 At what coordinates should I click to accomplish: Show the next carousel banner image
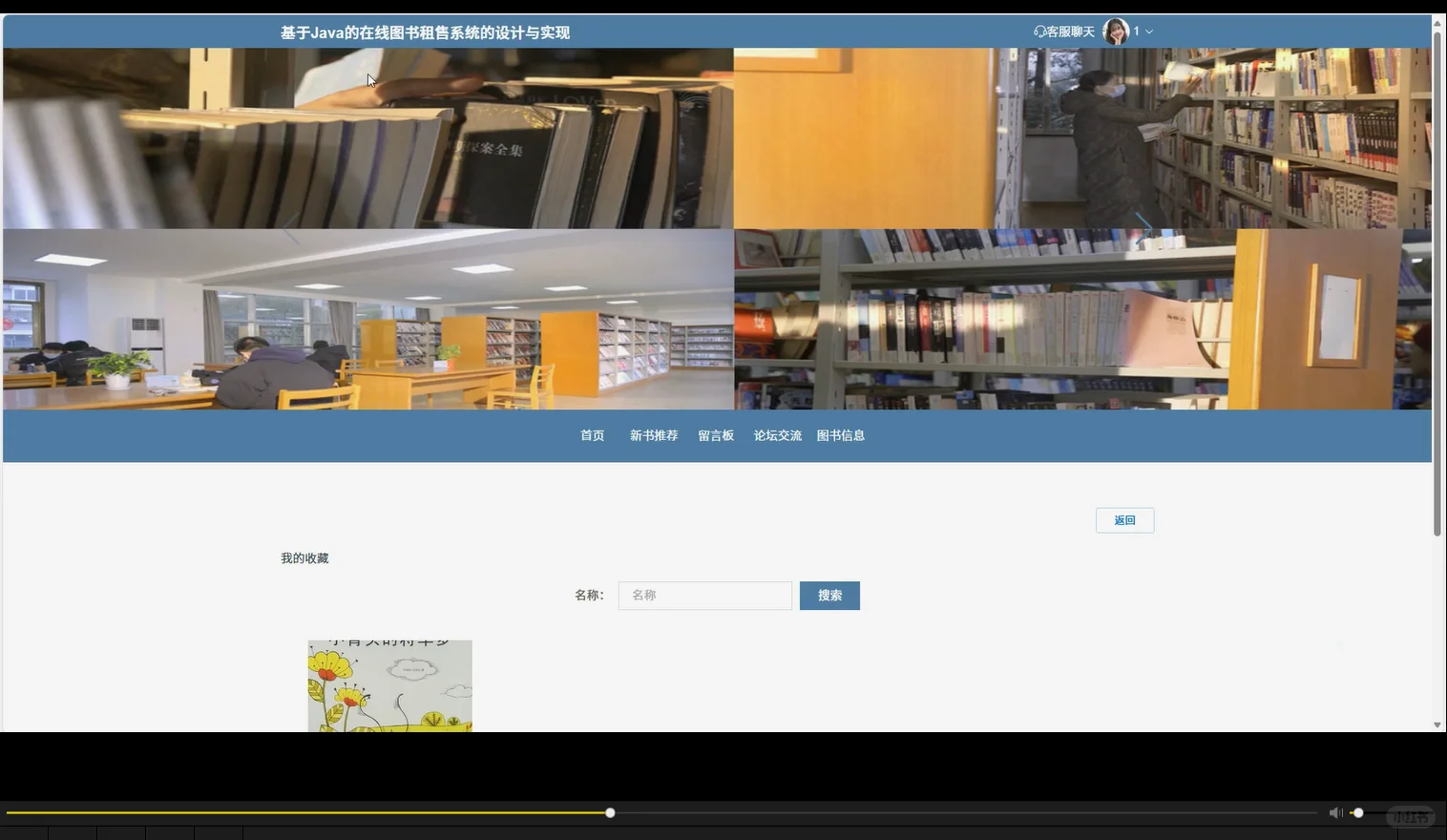pyautogui.click(x=1143, y=228)
